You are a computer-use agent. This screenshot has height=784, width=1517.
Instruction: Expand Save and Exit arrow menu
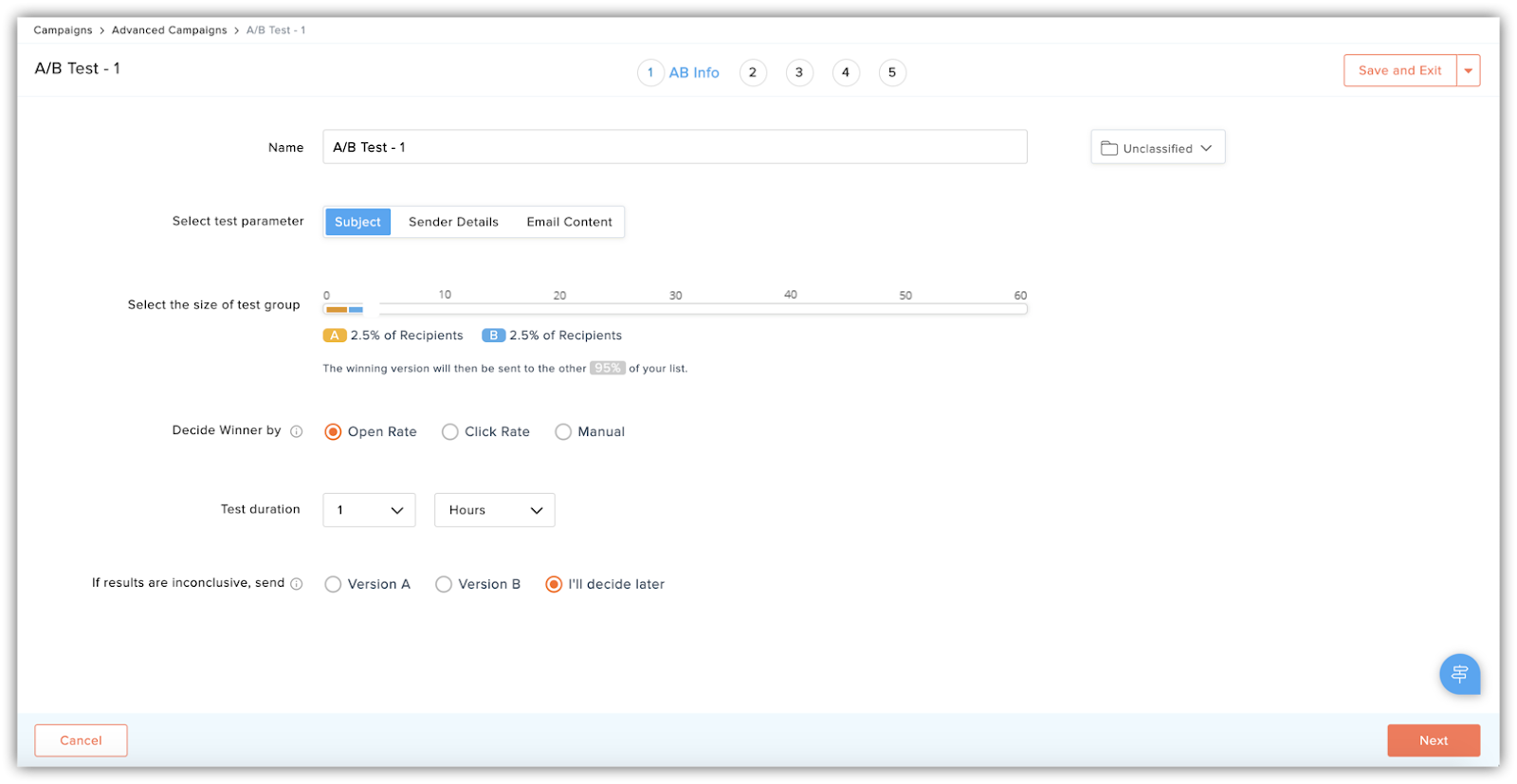pyautogui.click(x=1469, y=70)
